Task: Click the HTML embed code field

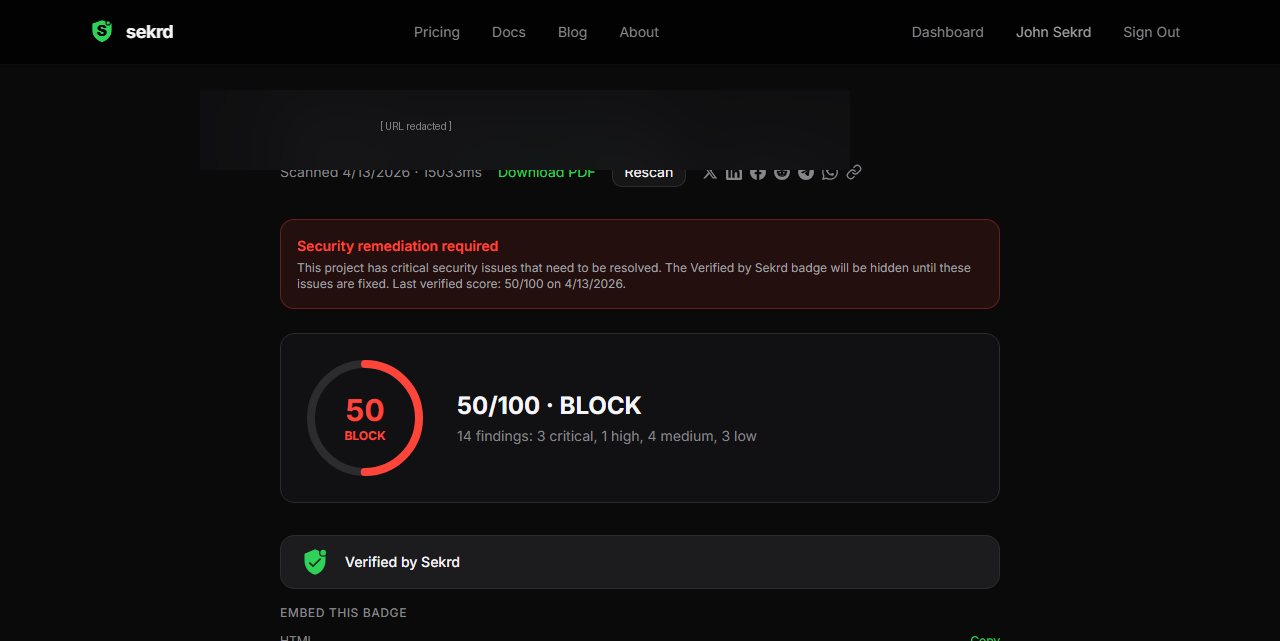Action: (600, 638)
